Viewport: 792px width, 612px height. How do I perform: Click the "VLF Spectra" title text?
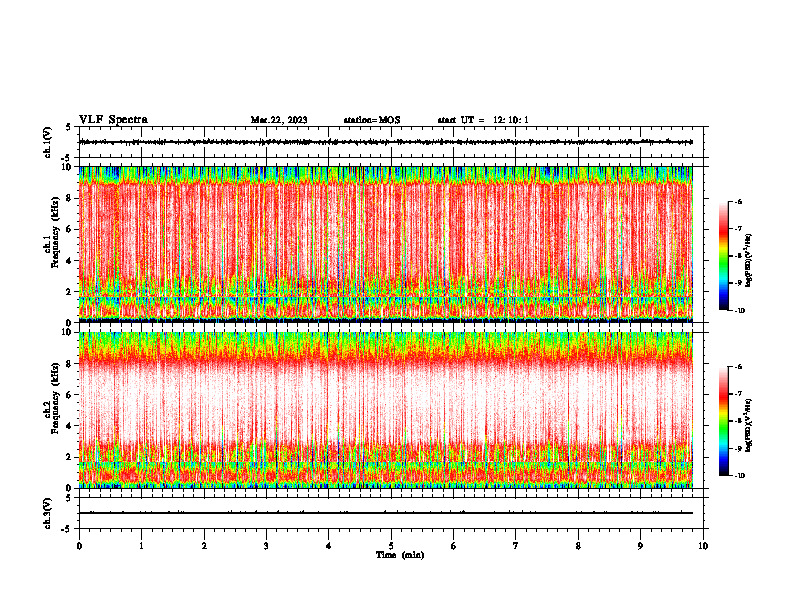(x=113, y=120)
